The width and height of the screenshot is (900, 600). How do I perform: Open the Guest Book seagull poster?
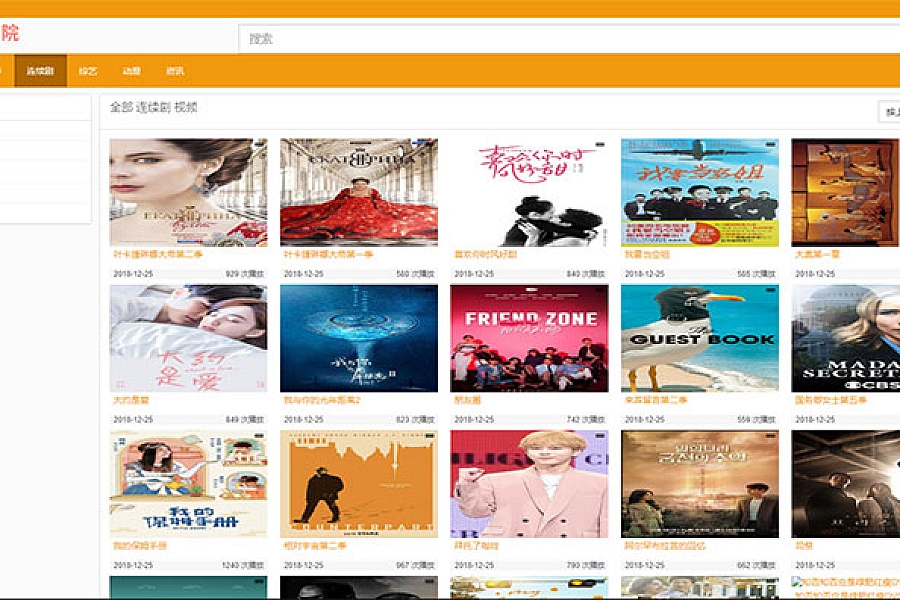pos(700,338)
